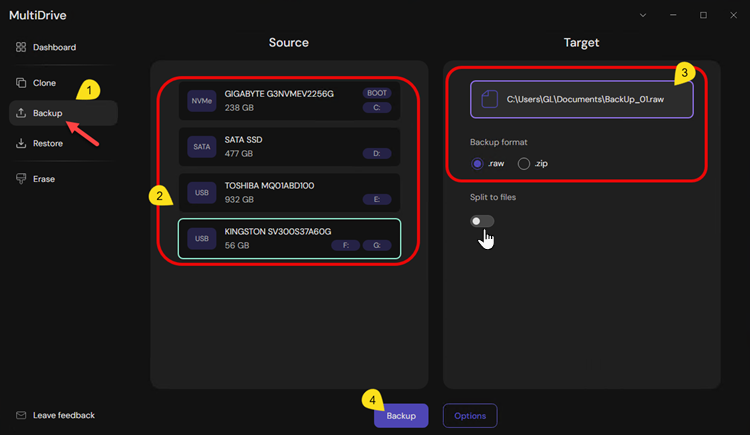The height and width of the screenshot is (435, 750).
Task: Click the Leave feedback link
Action: (63, 415)
